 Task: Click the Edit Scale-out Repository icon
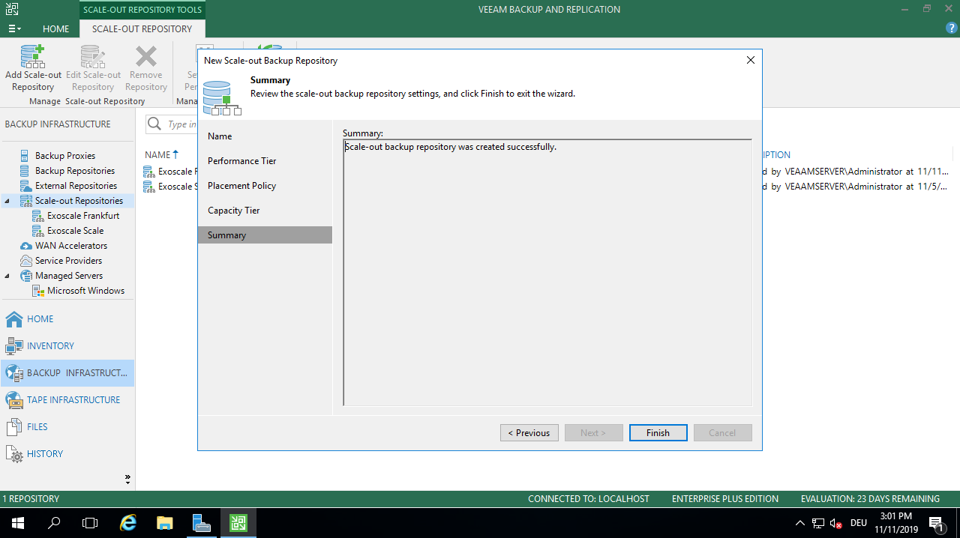pos(93,58)
